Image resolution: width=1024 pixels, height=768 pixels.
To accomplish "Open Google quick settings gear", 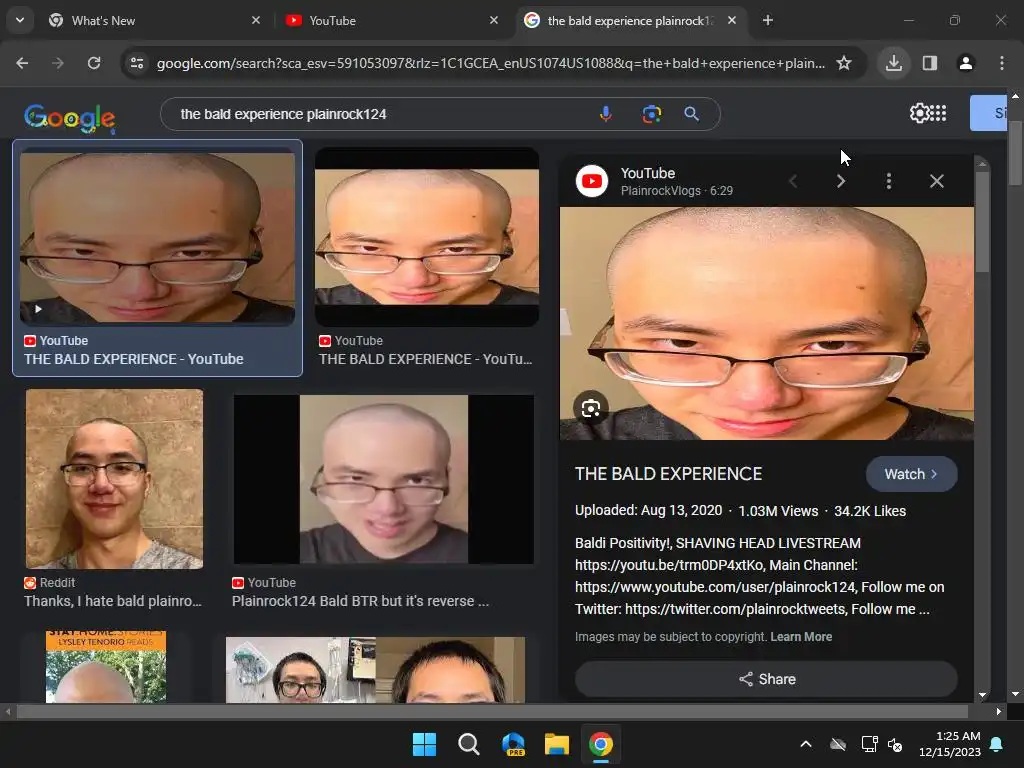I will [x=919, y=113].
